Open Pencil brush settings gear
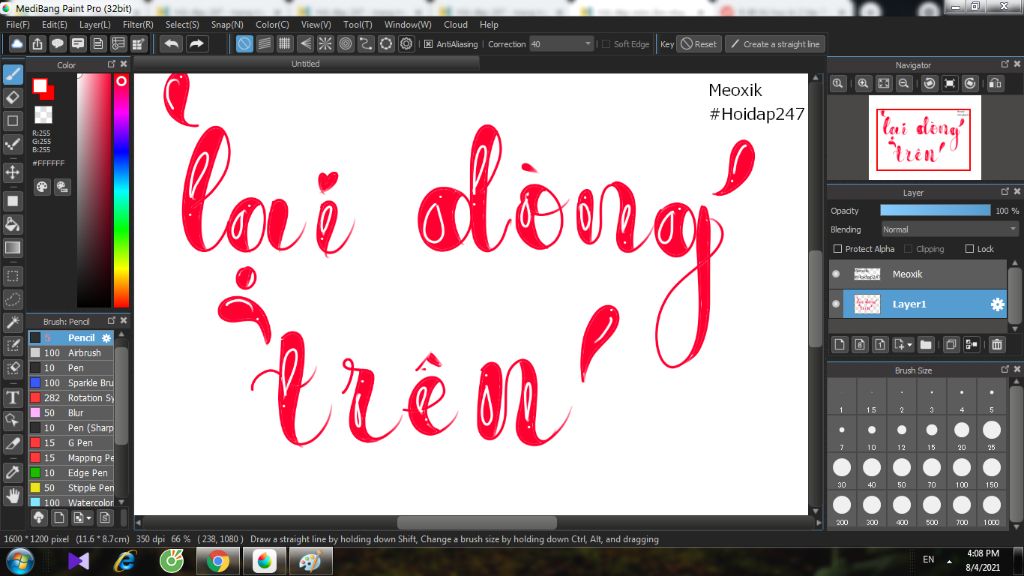The width and height of the screenshot is (1024, 576). coord(106,338)
